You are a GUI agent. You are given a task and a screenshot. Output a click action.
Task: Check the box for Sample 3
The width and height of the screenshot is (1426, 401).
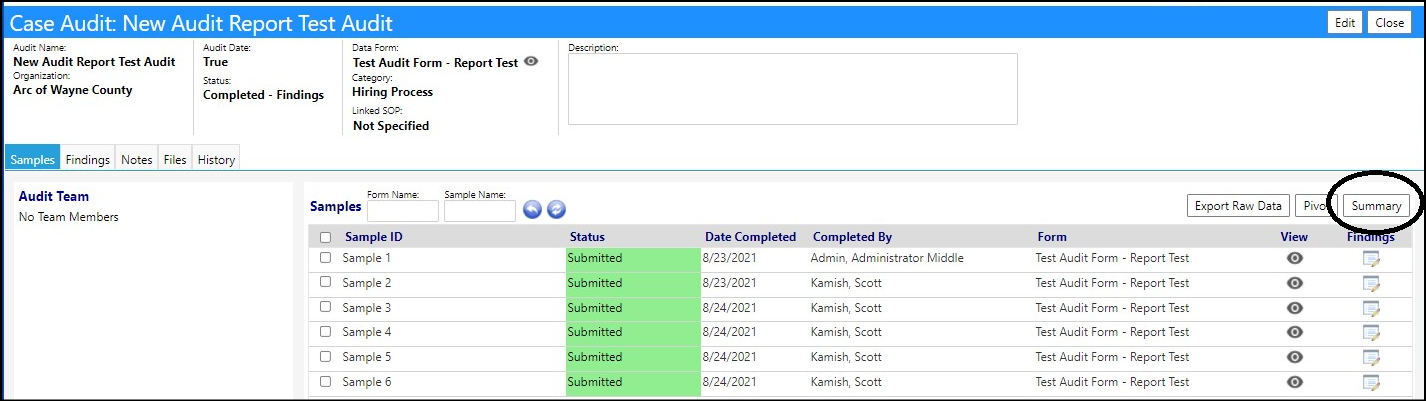click(325, 308)
